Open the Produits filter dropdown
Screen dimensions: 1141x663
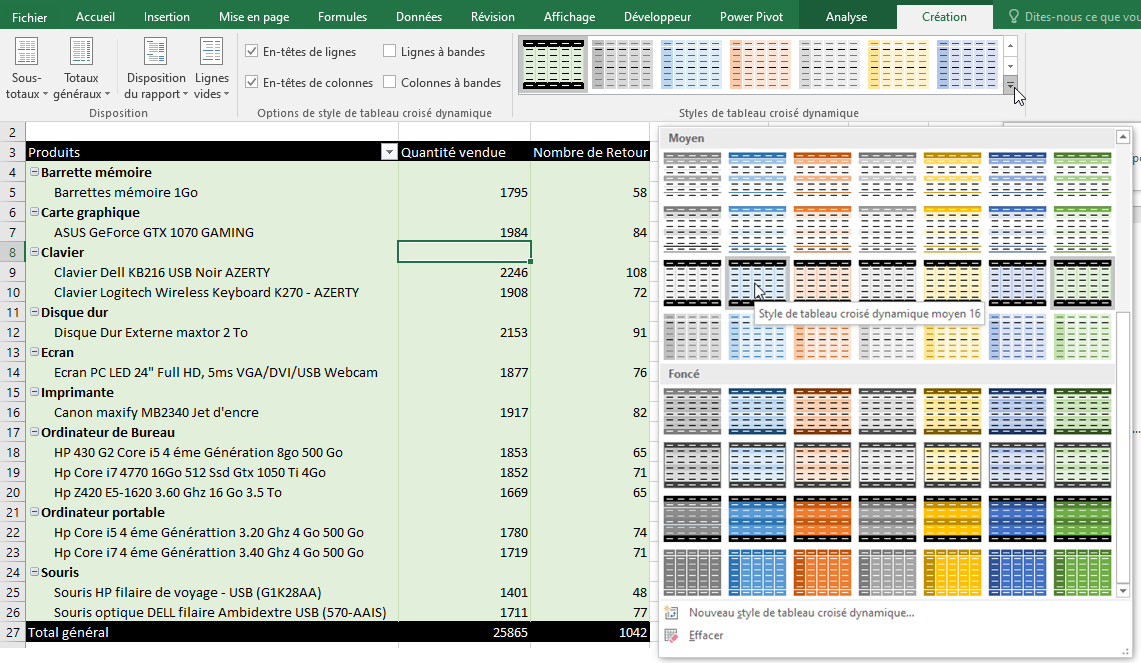389,152
